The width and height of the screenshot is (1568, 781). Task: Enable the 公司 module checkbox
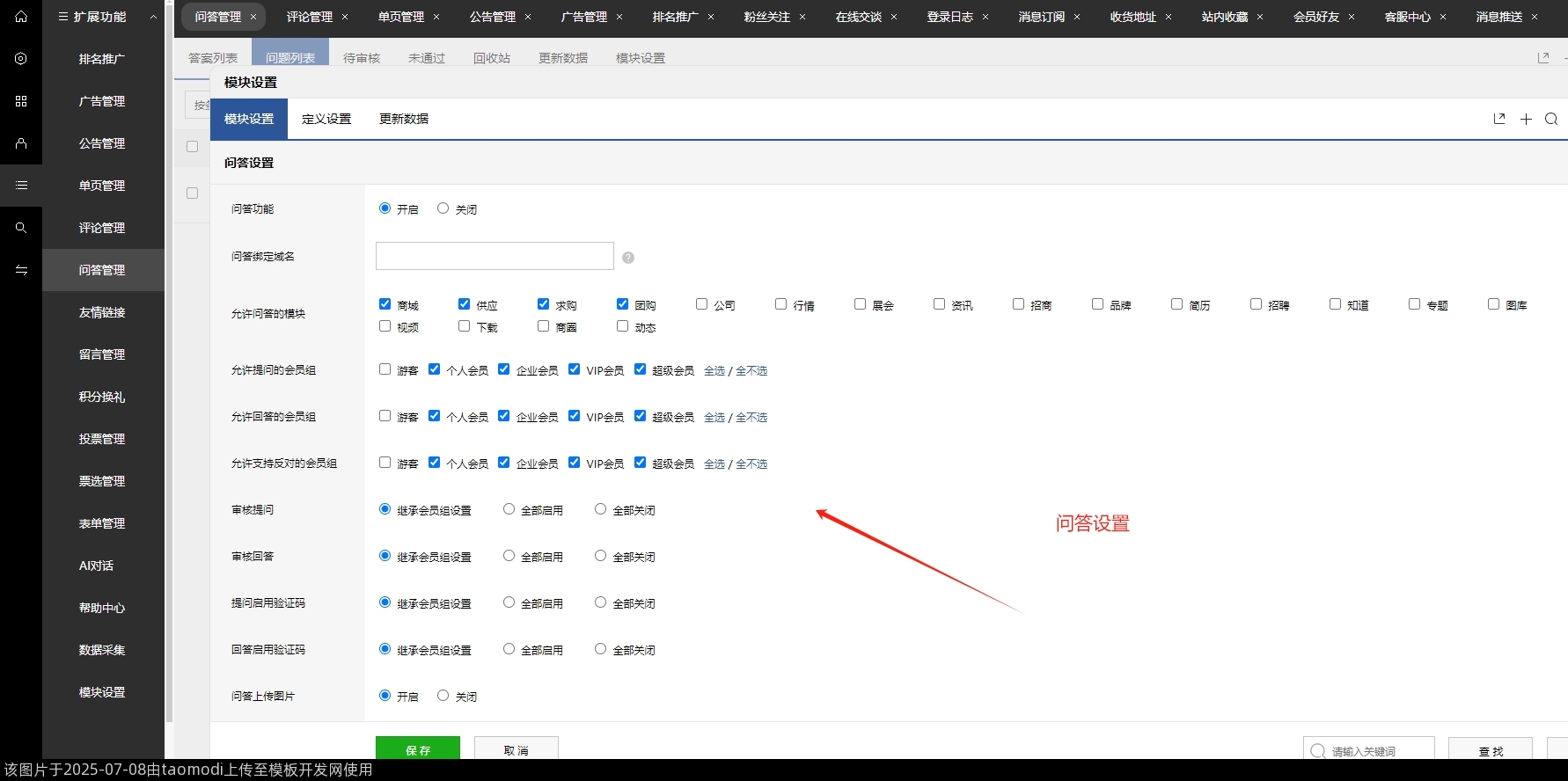coord(701,304)
